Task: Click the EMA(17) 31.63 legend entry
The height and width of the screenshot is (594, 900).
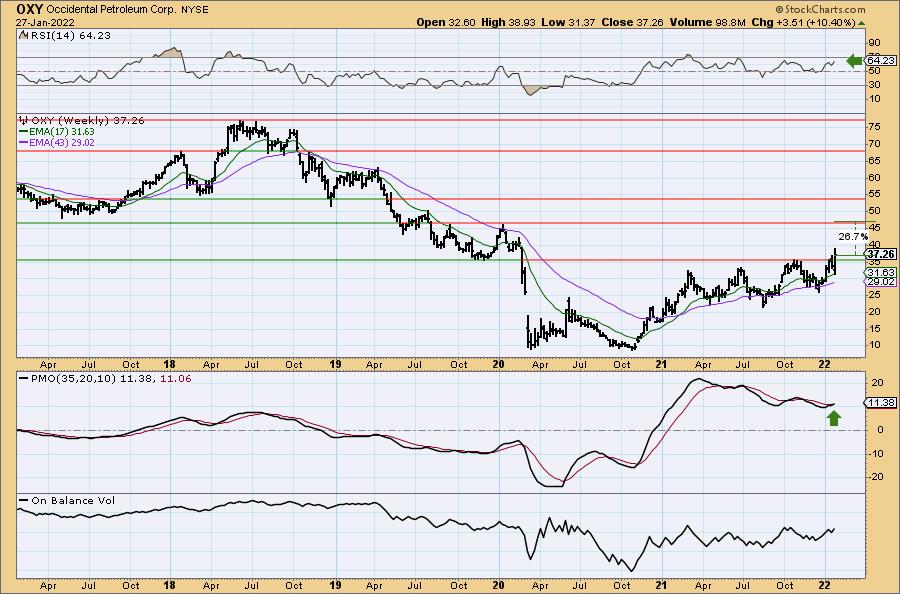Action: coord(61,131)
